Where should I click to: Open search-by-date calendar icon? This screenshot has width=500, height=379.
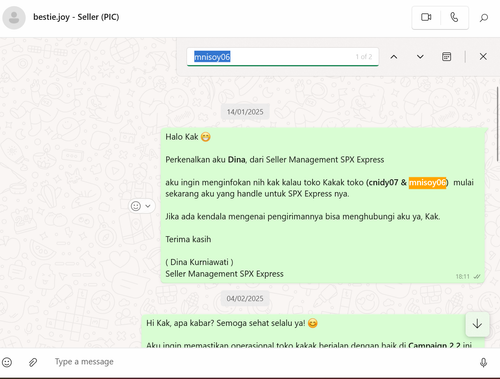pos(446,57)
